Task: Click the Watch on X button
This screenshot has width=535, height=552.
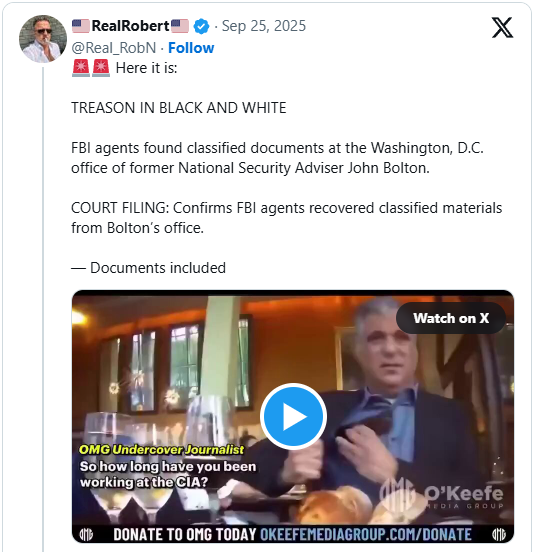Action: 451,318
